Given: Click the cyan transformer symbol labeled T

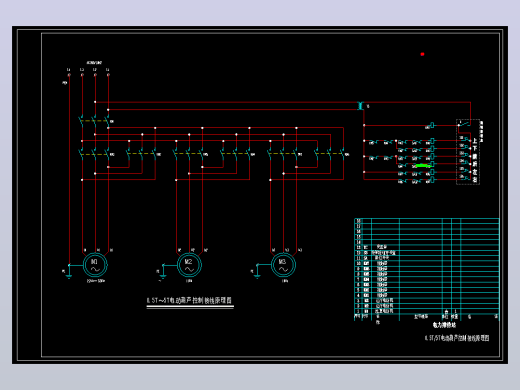Looking at the screenshot, I should pyautogui.click(x=360, y=106).
